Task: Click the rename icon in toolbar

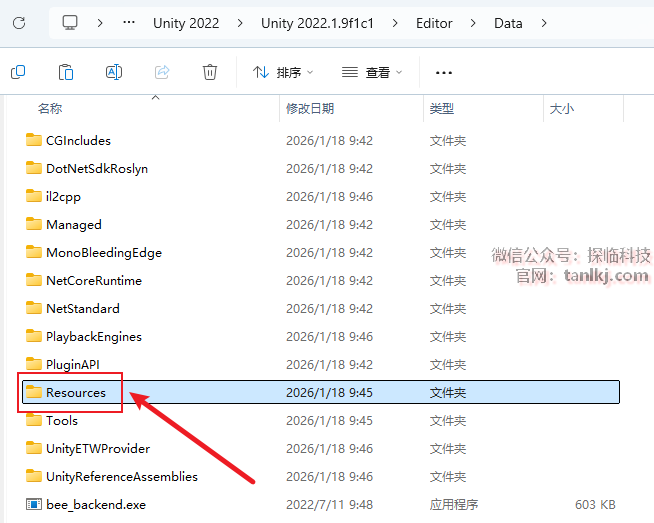Action: point(113,72)
